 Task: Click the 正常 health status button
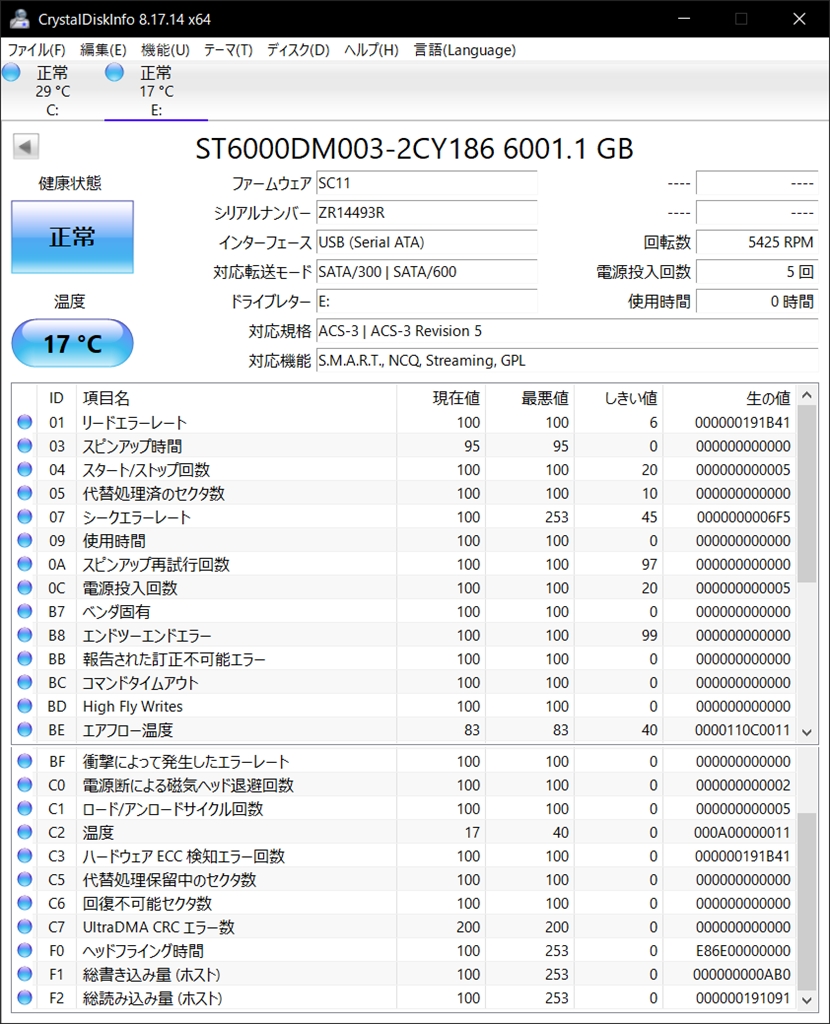click(x=72, y=236)
